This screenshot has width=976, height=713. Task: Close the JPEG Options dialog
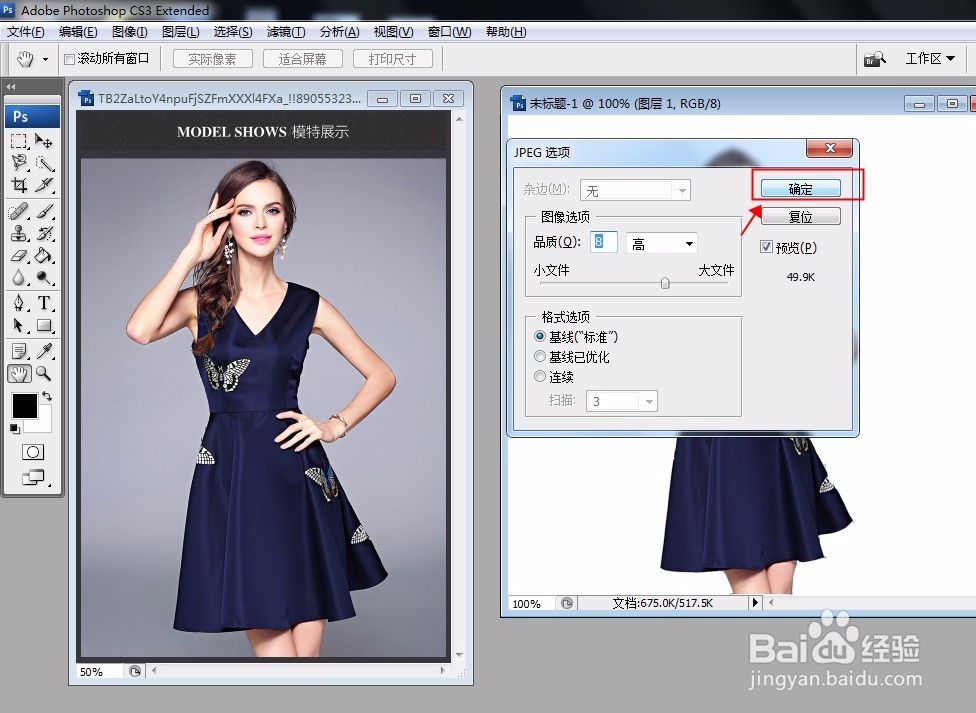830,148
